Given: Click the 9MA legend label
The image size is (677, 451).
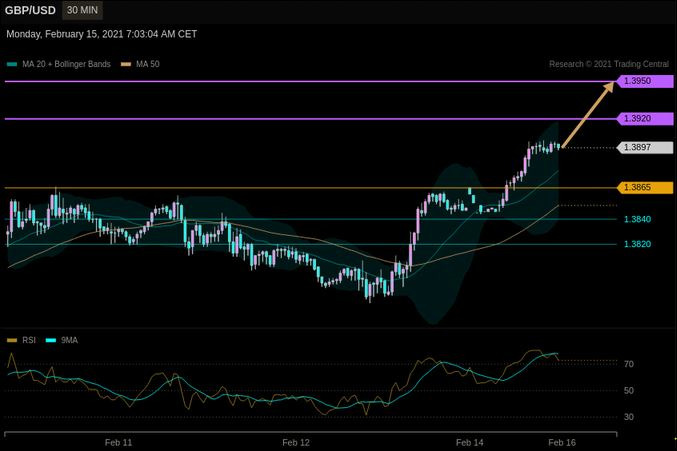Looking at the screenshot, I should pyautogui.click(x=70, y=341).
